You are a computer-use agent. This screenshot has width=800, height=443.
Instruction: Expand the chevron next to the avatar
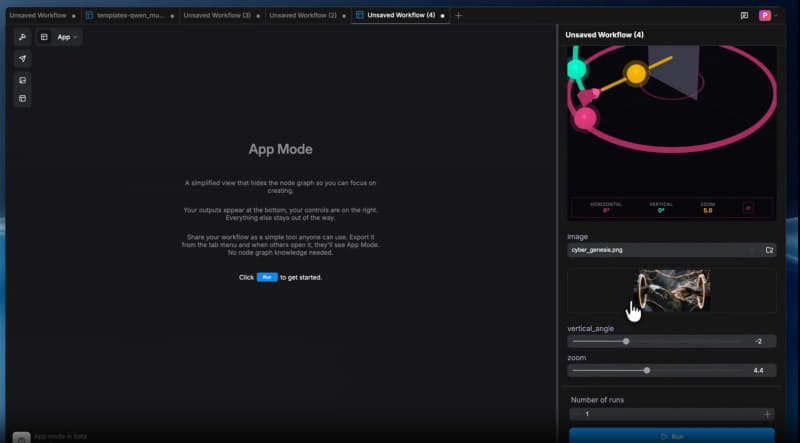[776, 15]
